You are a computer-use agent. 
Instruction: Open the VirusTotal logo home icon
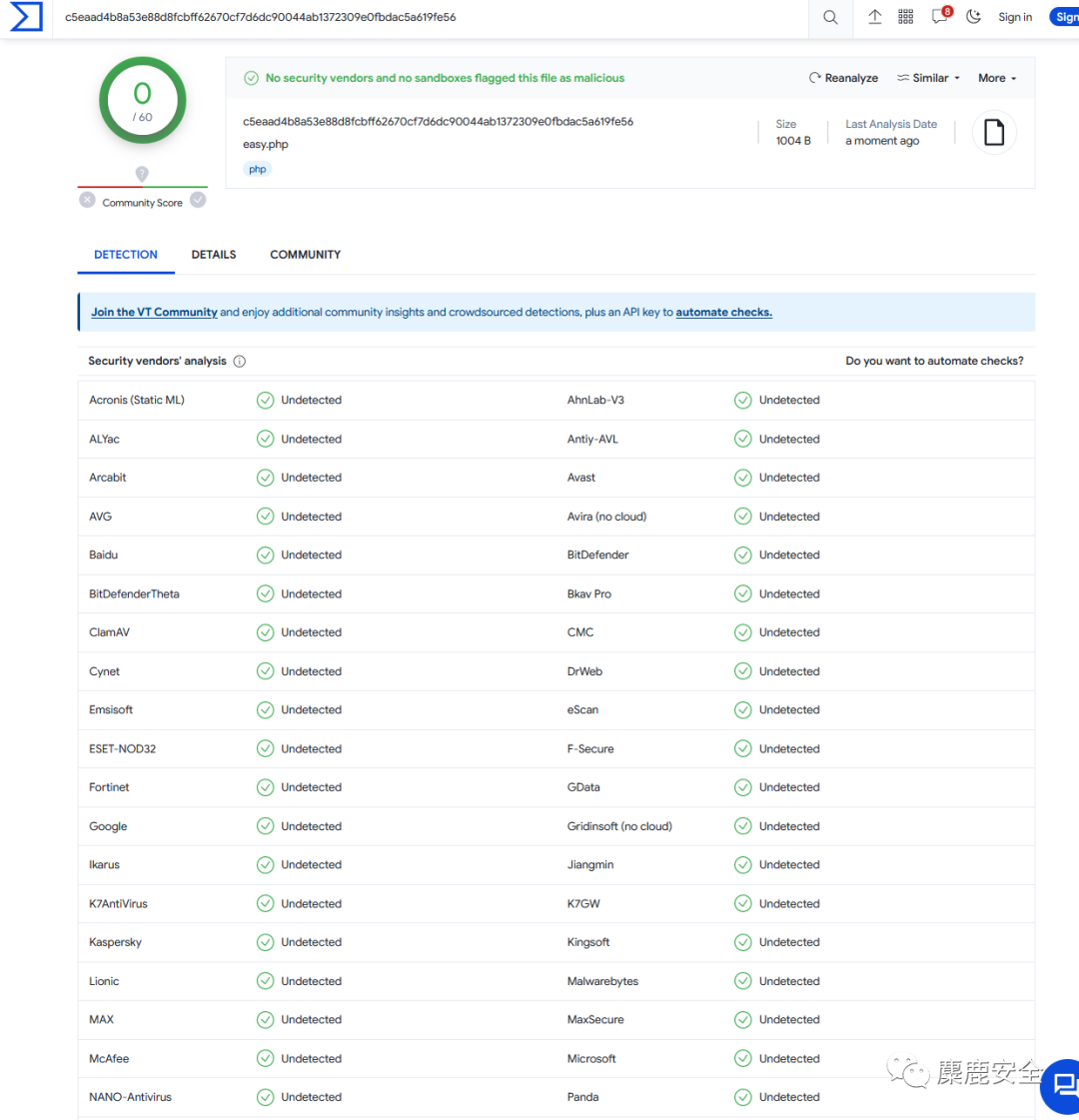coord(26,17)
